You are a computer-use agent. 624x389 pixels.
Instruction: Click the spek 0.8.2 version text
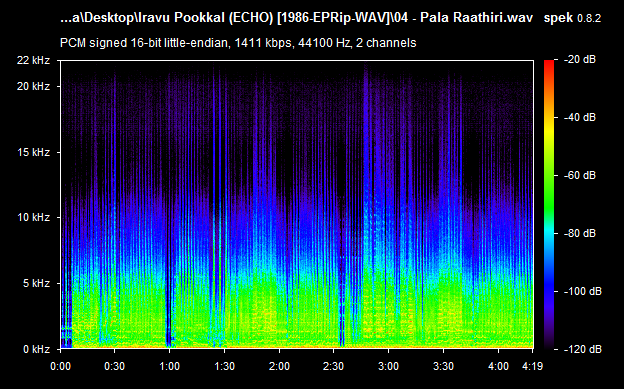pos(572,18)
